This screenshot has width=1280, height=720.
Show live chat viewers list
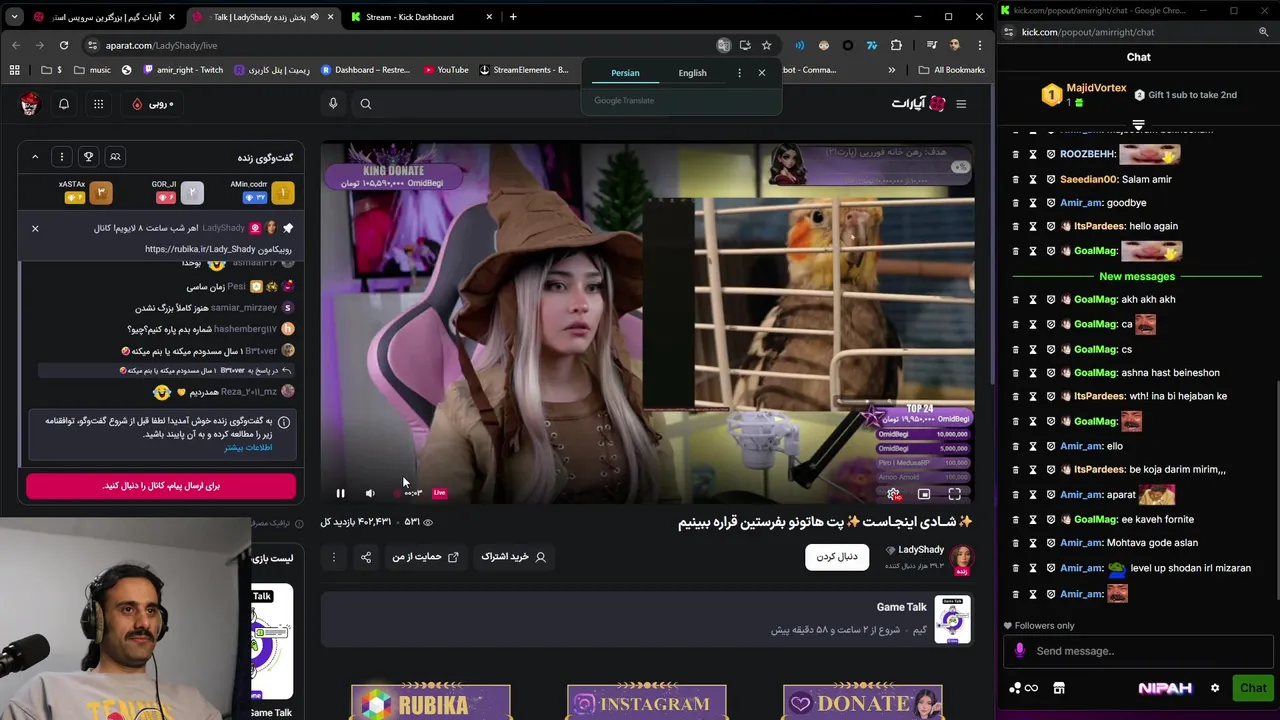coord(115,157)
